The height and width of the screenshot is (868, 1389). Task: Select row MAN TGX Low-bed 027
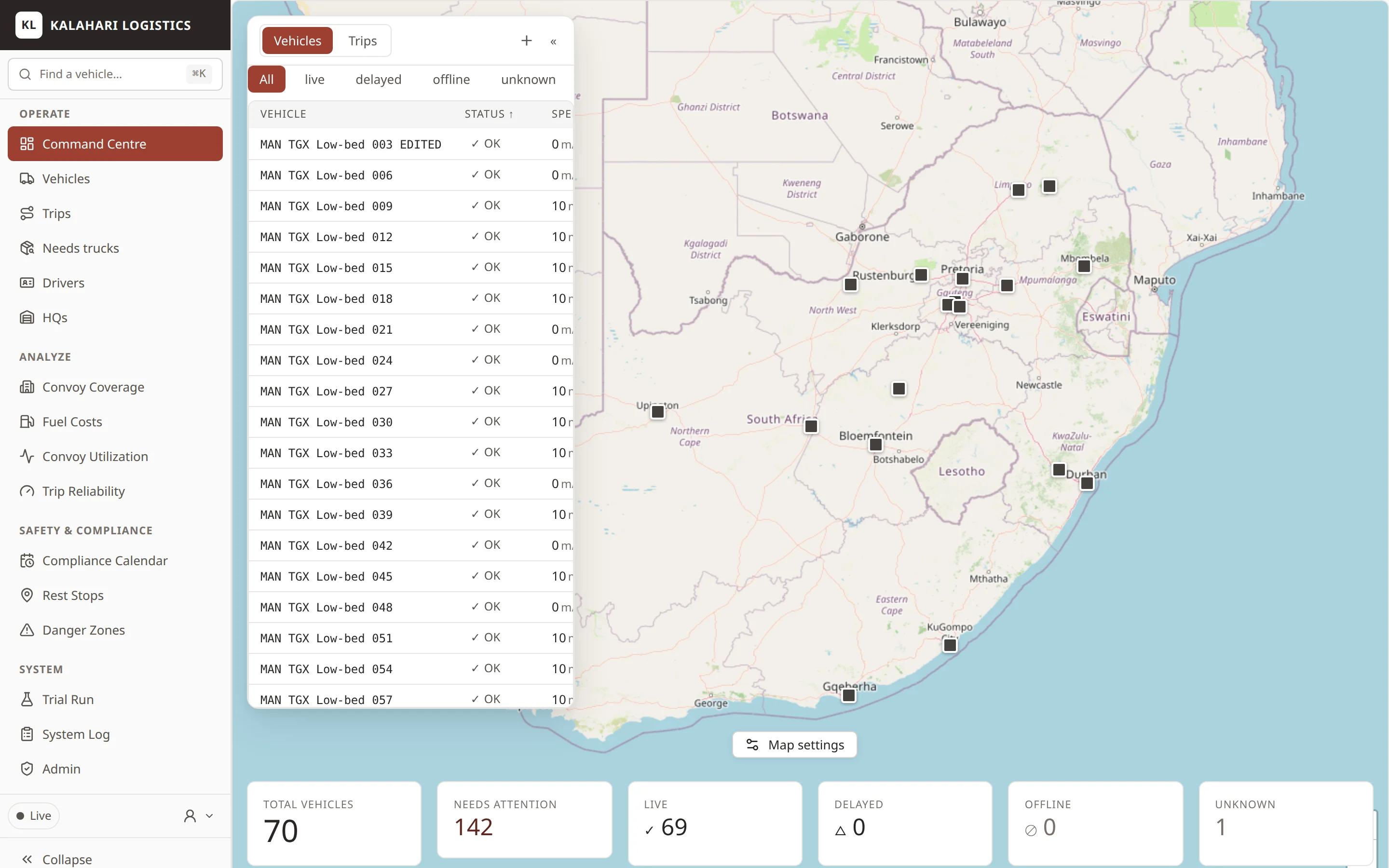[410, 391]
